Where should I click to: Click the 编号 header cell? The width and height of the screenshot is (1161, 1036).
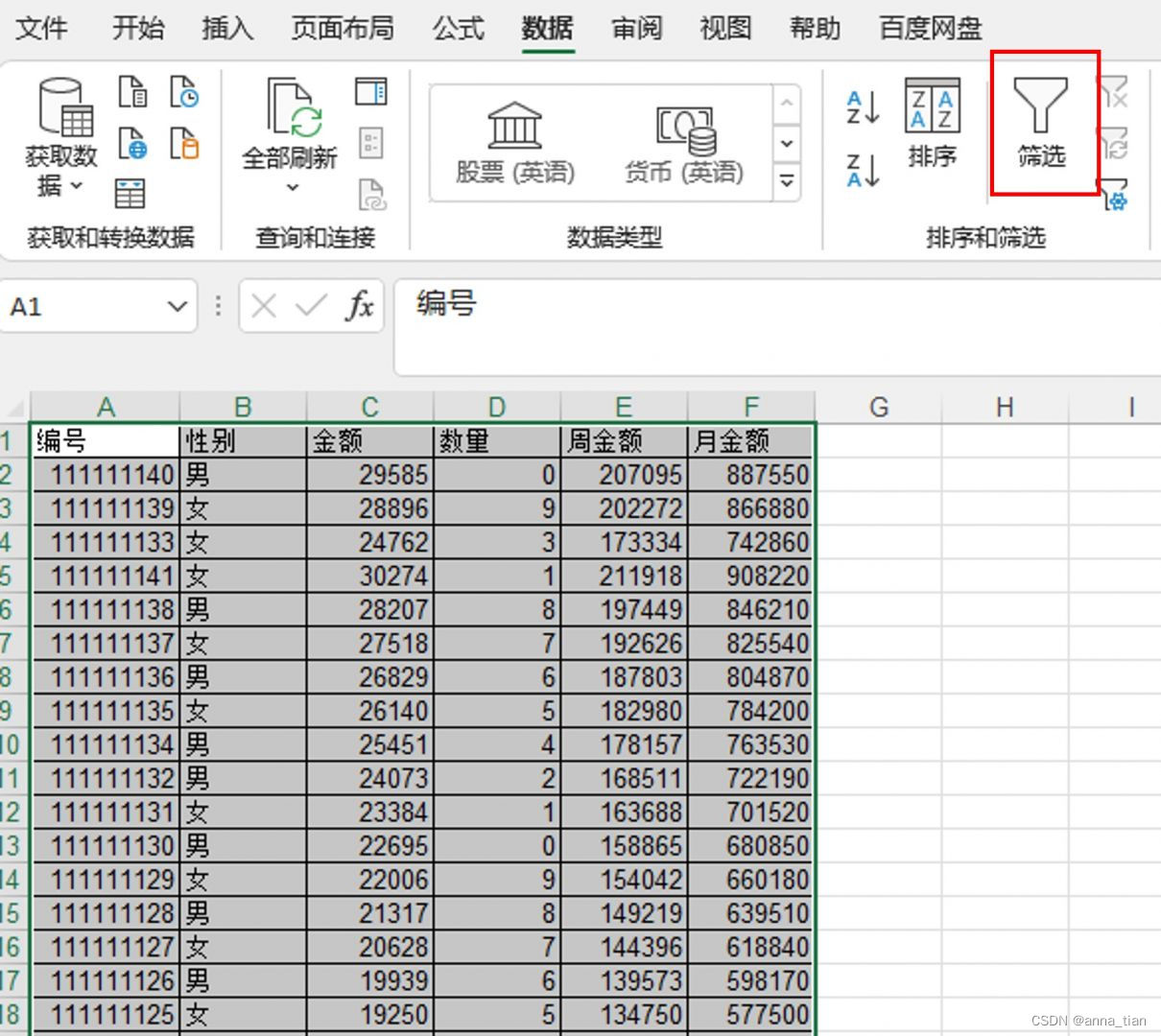[106, 440]
